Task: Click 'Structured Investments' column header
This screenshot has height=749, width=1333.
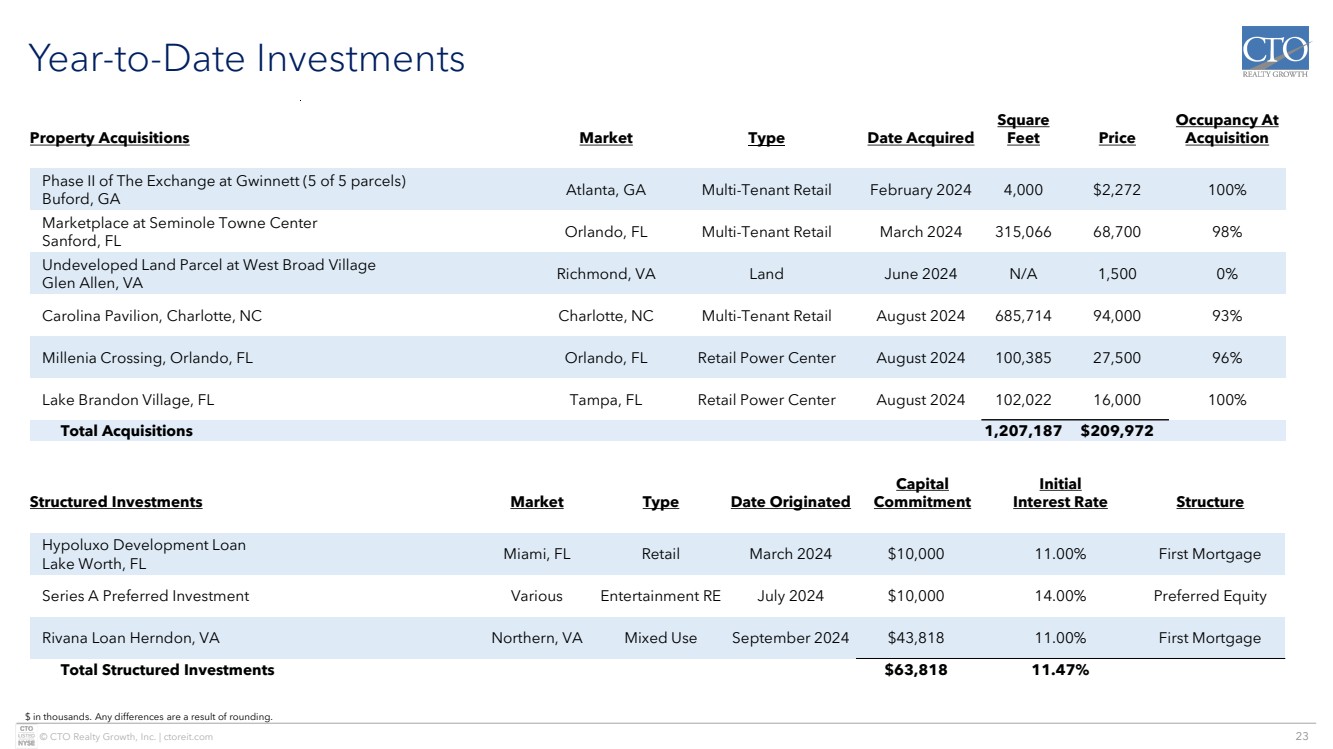Action: 116,502
